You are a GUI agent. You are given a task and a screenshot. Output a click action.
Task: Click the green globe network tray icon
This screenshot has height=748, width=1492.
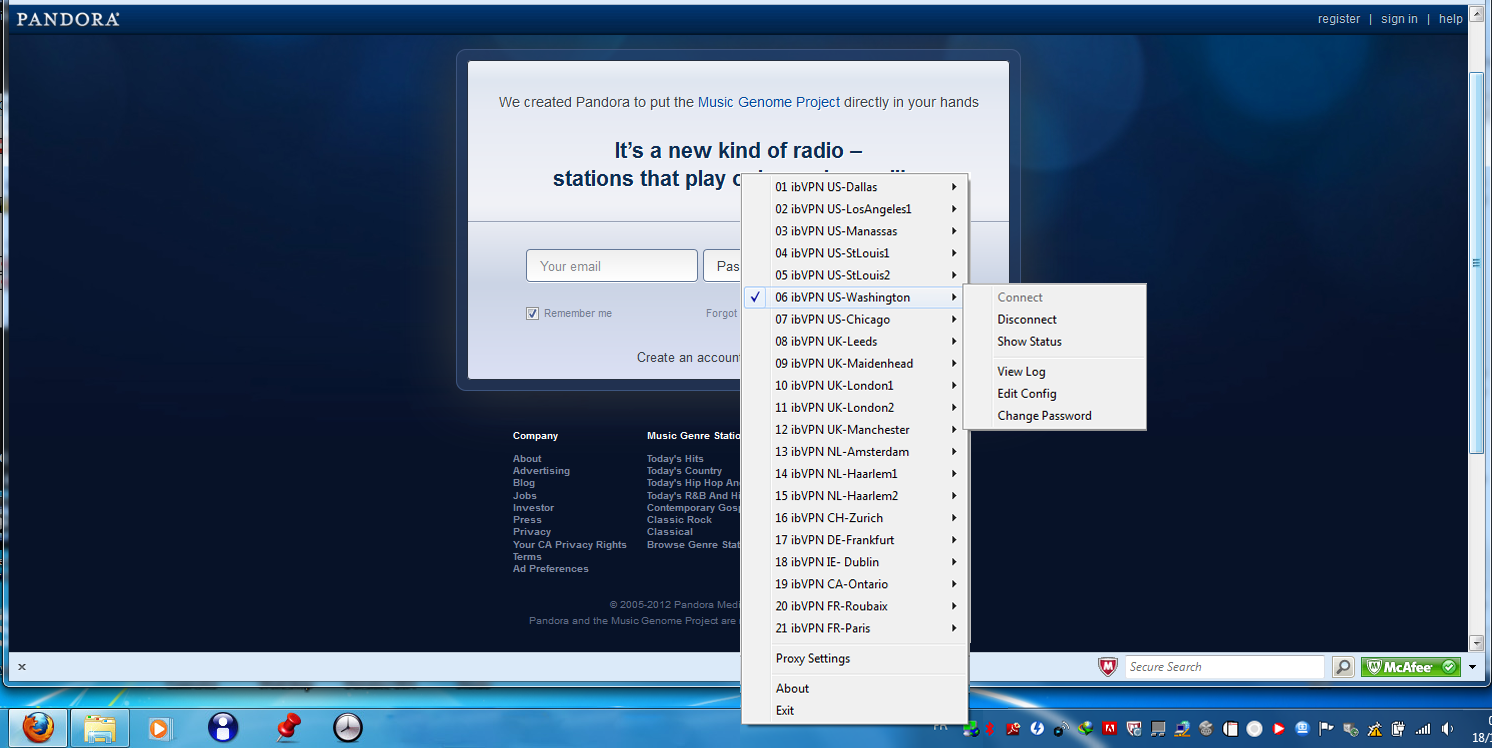971,729
